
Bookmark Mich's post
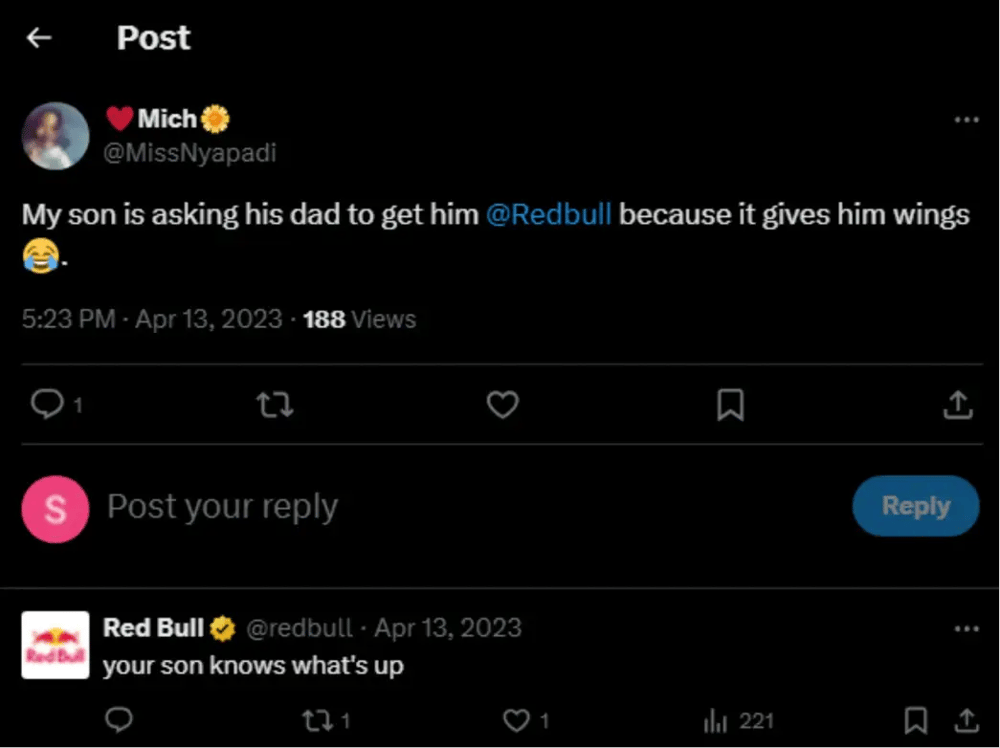731,404
